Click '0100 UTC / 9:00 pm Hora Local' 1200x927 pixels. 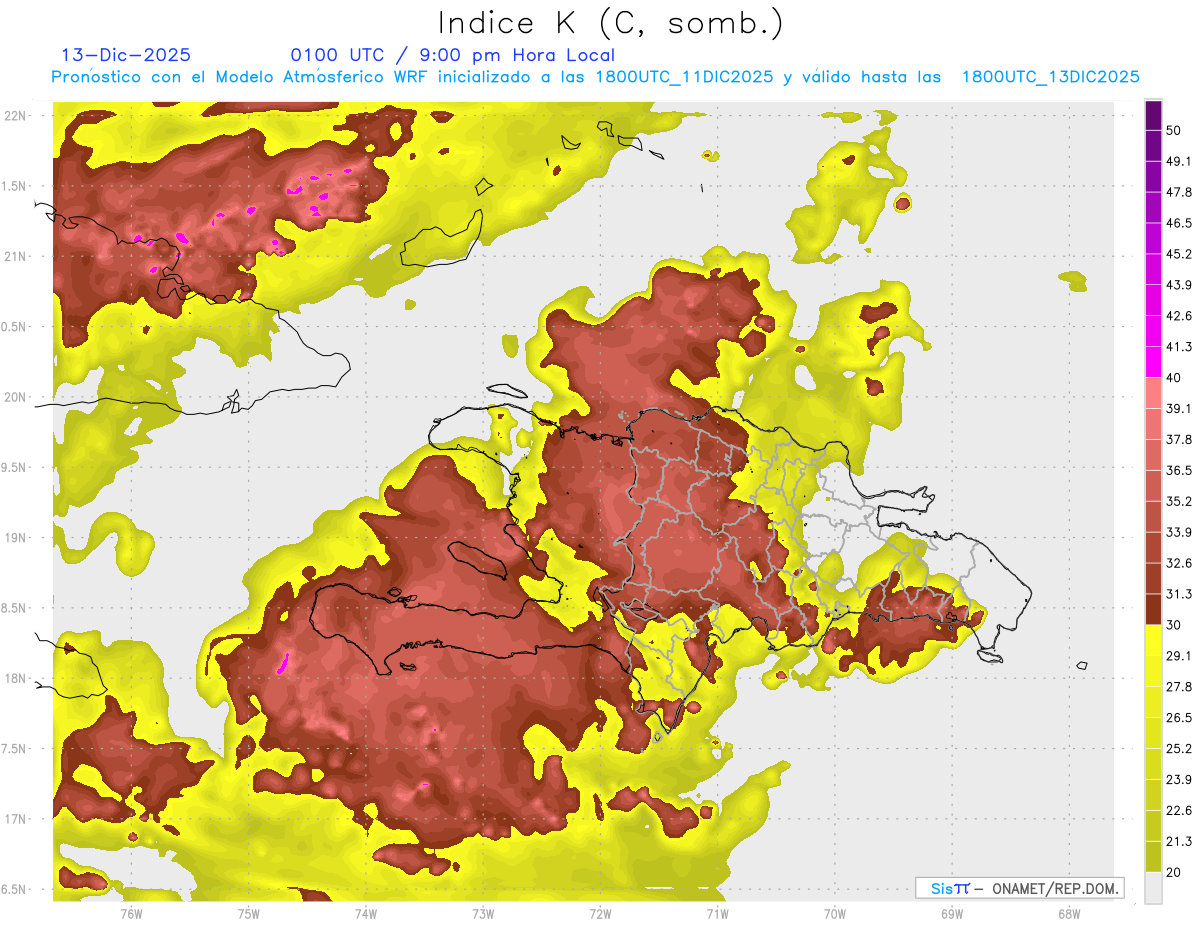tap(453, 55)
